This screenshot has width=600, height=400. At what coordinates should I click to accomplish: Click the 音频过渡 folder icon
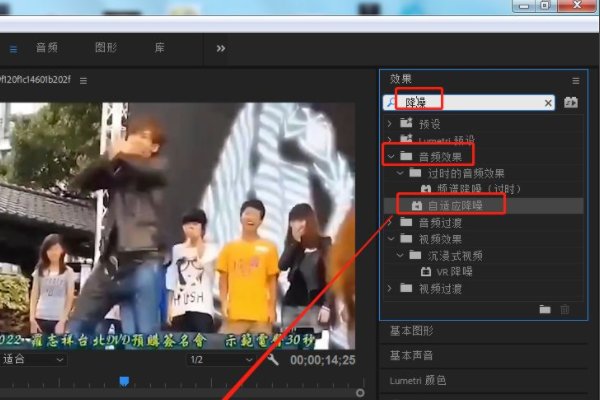[x=406, y=222]
